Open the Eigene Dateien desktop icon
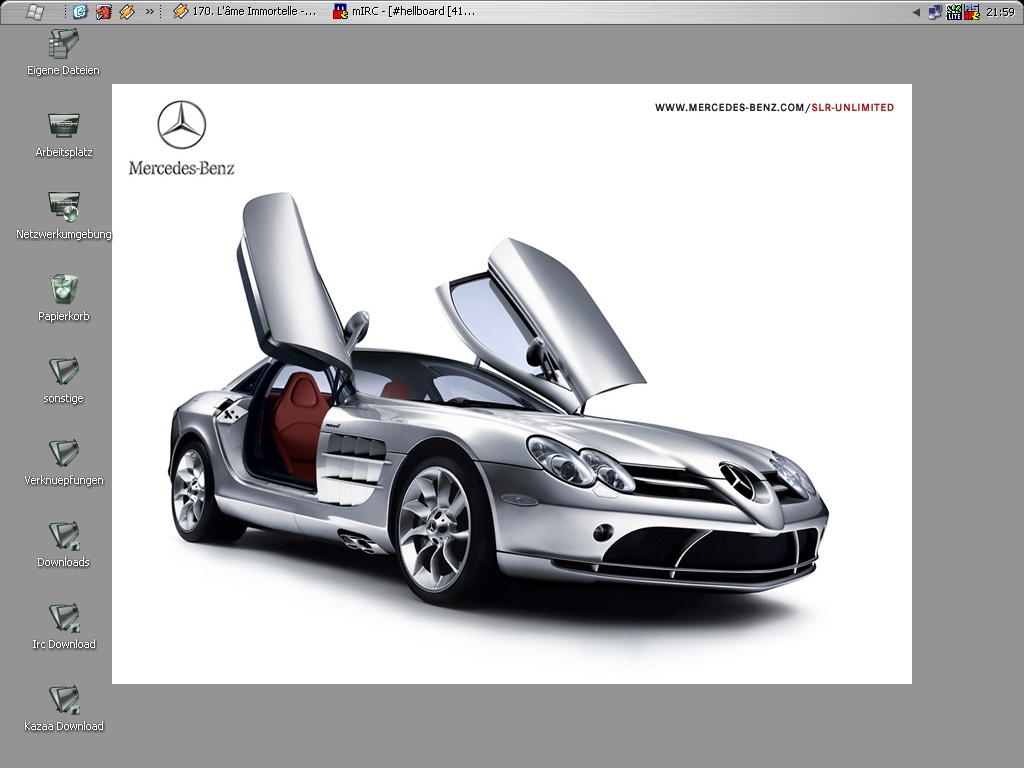The image size is (1024, 768). 63,45
